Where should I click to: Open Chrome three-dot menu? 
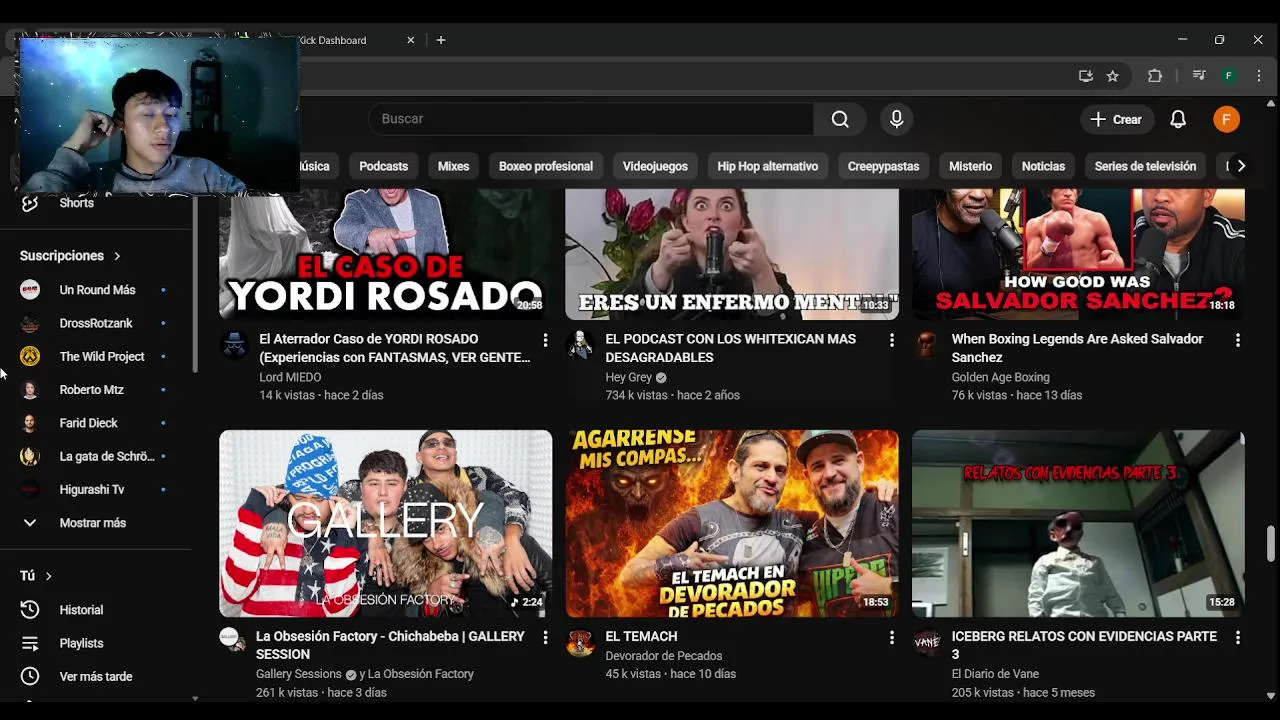pyautogui.click(x=1259, y=76)
